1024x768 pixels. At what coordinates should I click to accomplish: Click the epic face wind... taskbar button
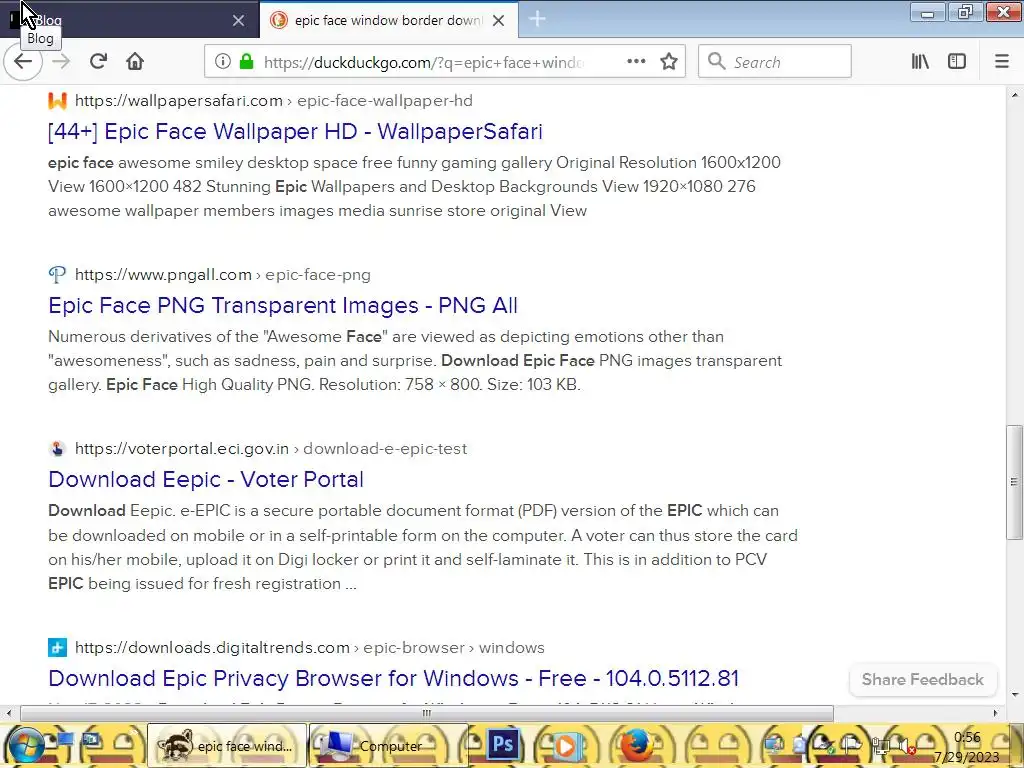227,745
